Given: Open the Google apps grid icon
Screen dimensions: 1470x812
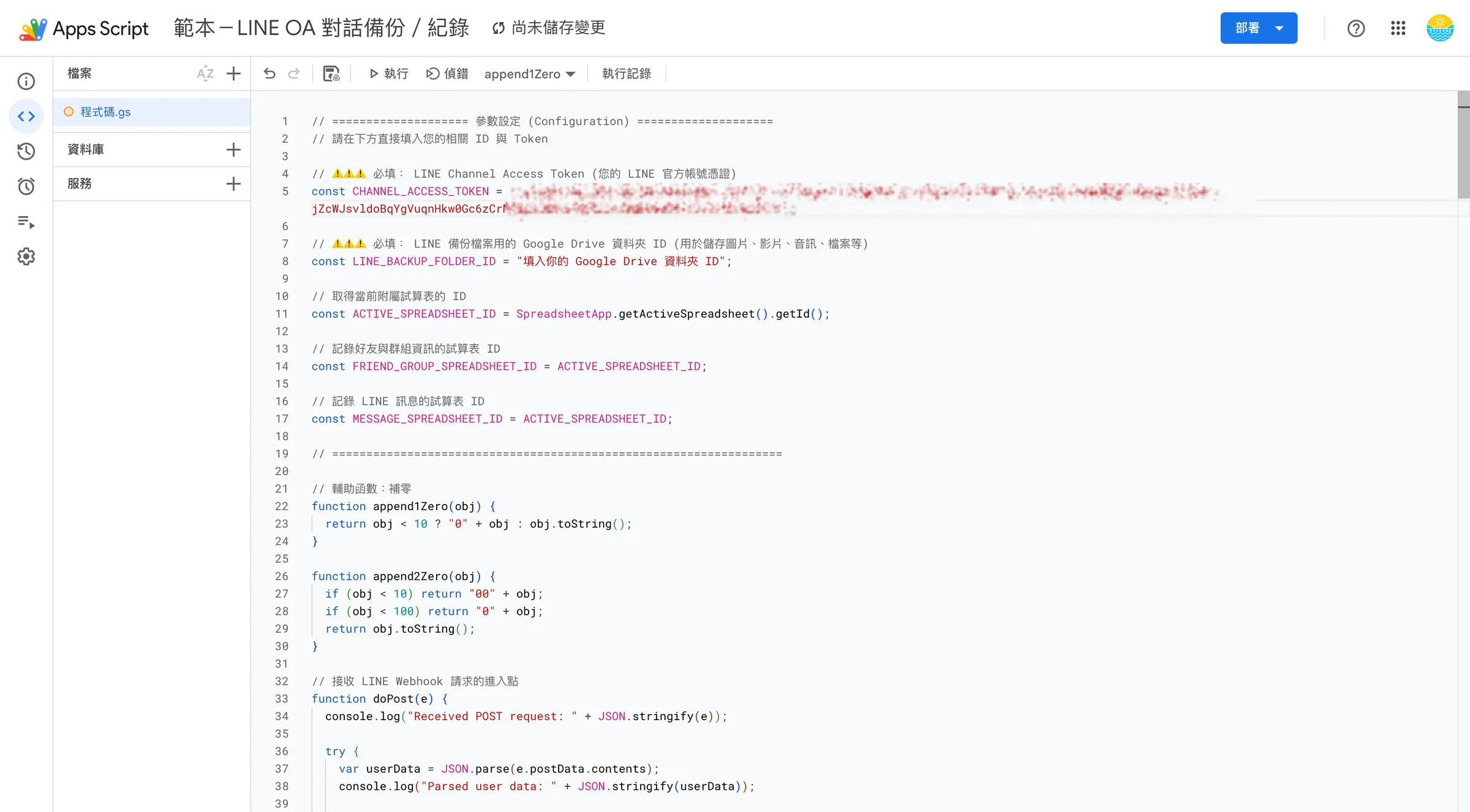Looking at the screenshot, I should [x=1398, y=28].
